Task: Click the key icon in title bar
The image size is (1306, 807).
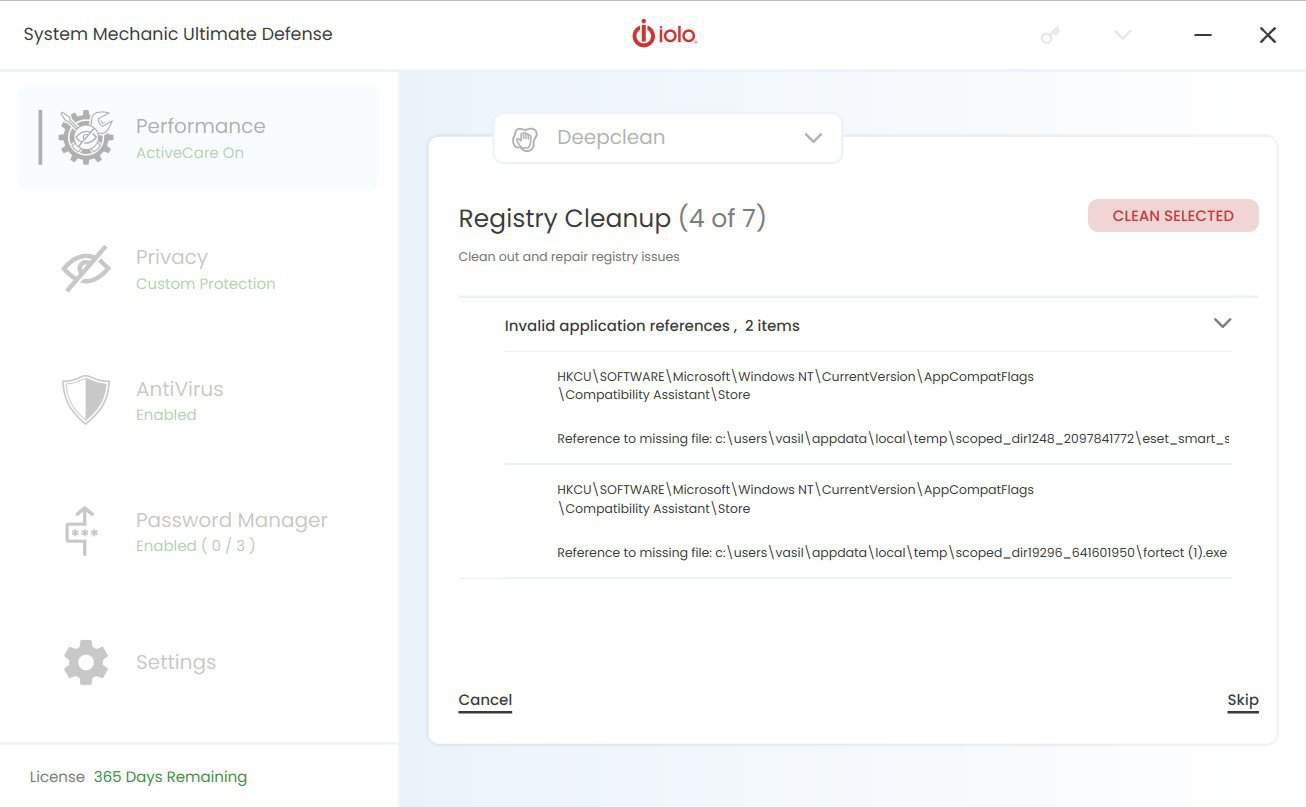Action: pyautogui.click(x=1050, y=35)
